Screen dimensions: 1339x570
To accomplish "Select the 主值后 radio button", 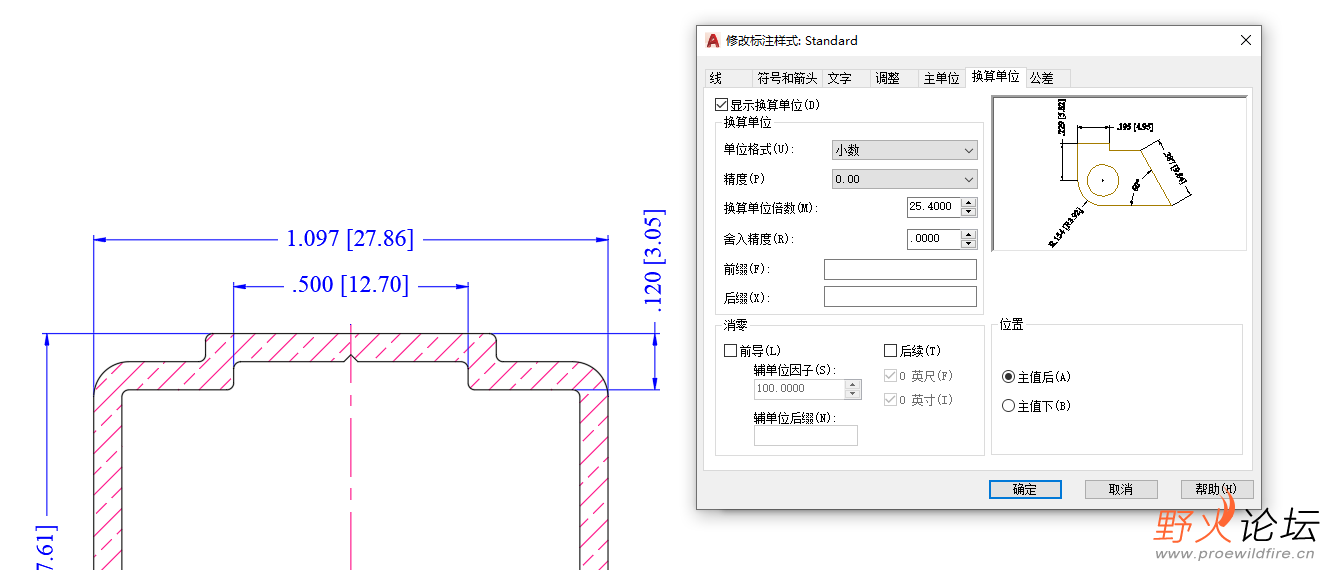I will coord(1008,377).
